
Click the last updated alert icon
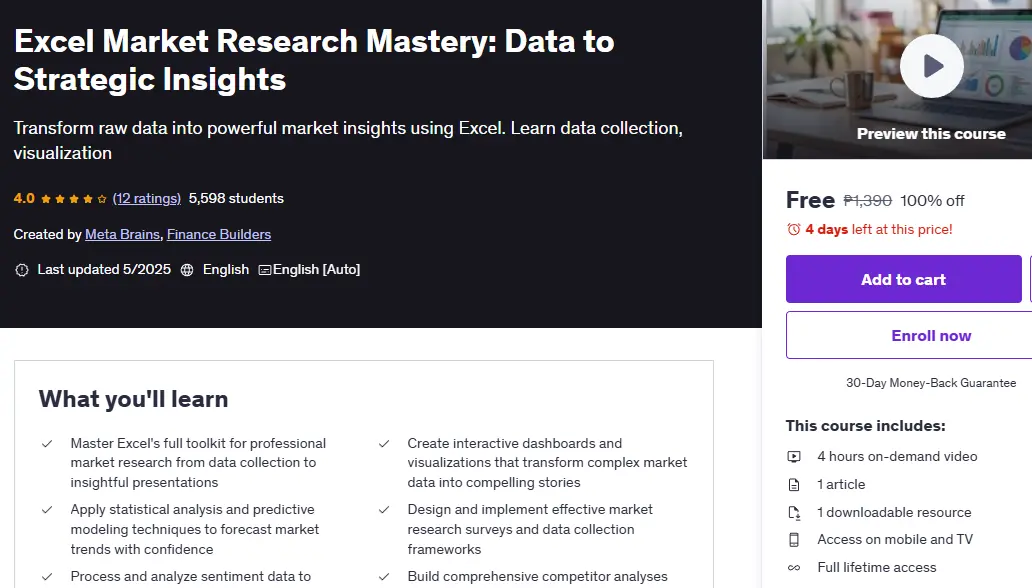pyautogui.click(x=22, y=270)
